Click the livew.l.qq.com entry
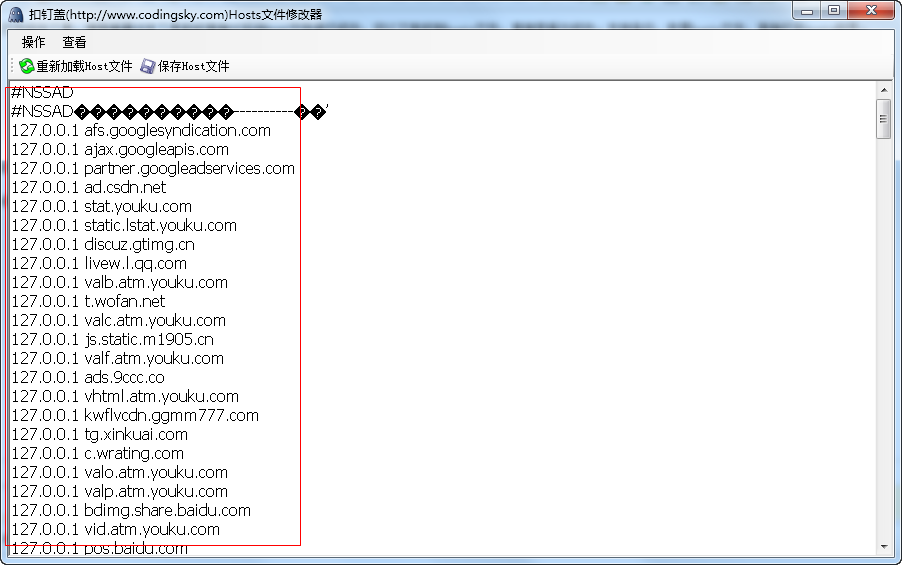Viewport: 902px width, 565px height. tap(99, 264)
